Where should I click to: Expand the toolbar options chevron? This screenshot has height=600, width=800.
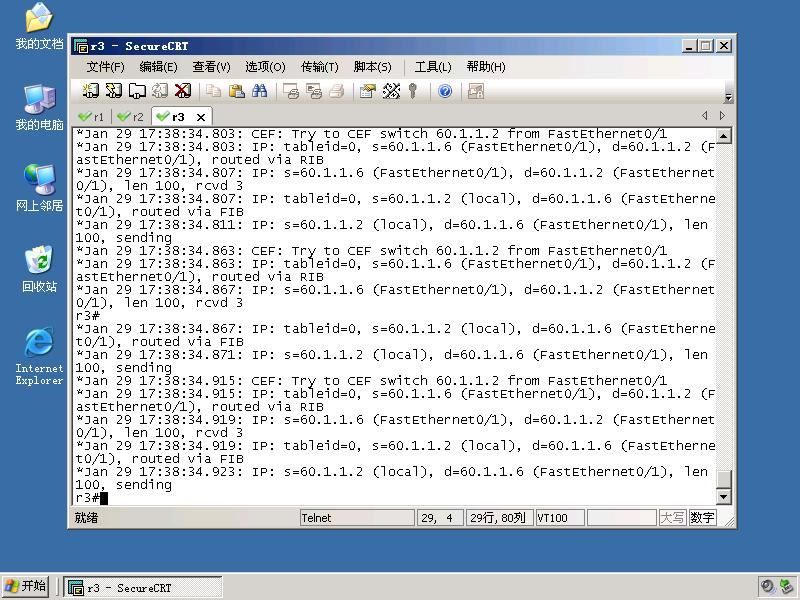click(729, 97)
